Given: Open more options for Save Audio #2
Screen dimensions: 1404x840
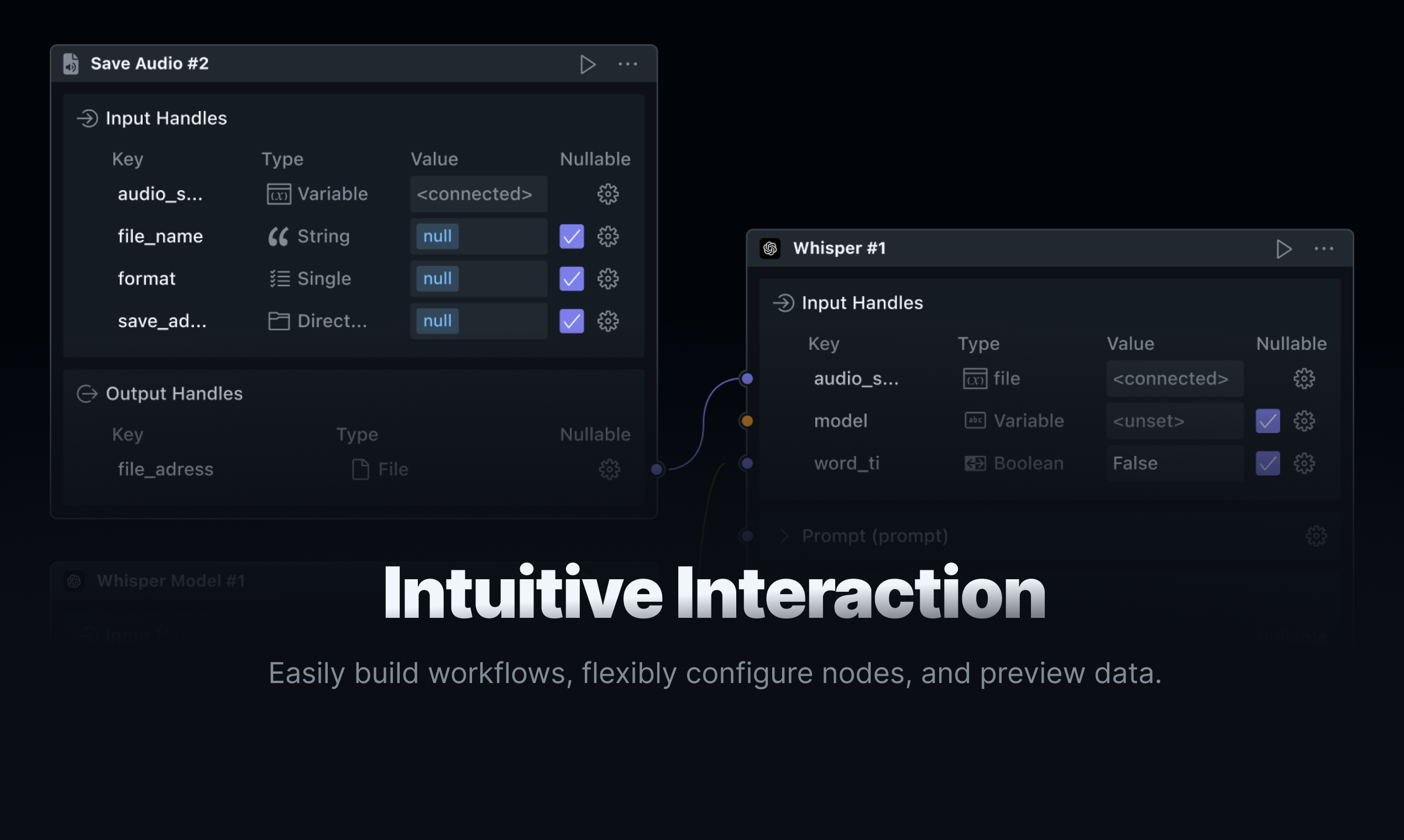Looking at the screenshot, I should tap(627, 64).
